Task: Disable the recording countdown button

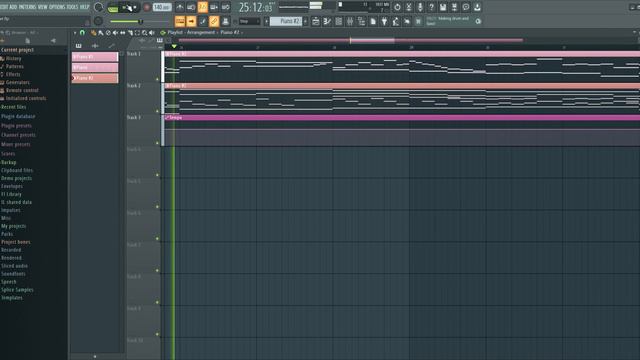Action: point(202,7)
